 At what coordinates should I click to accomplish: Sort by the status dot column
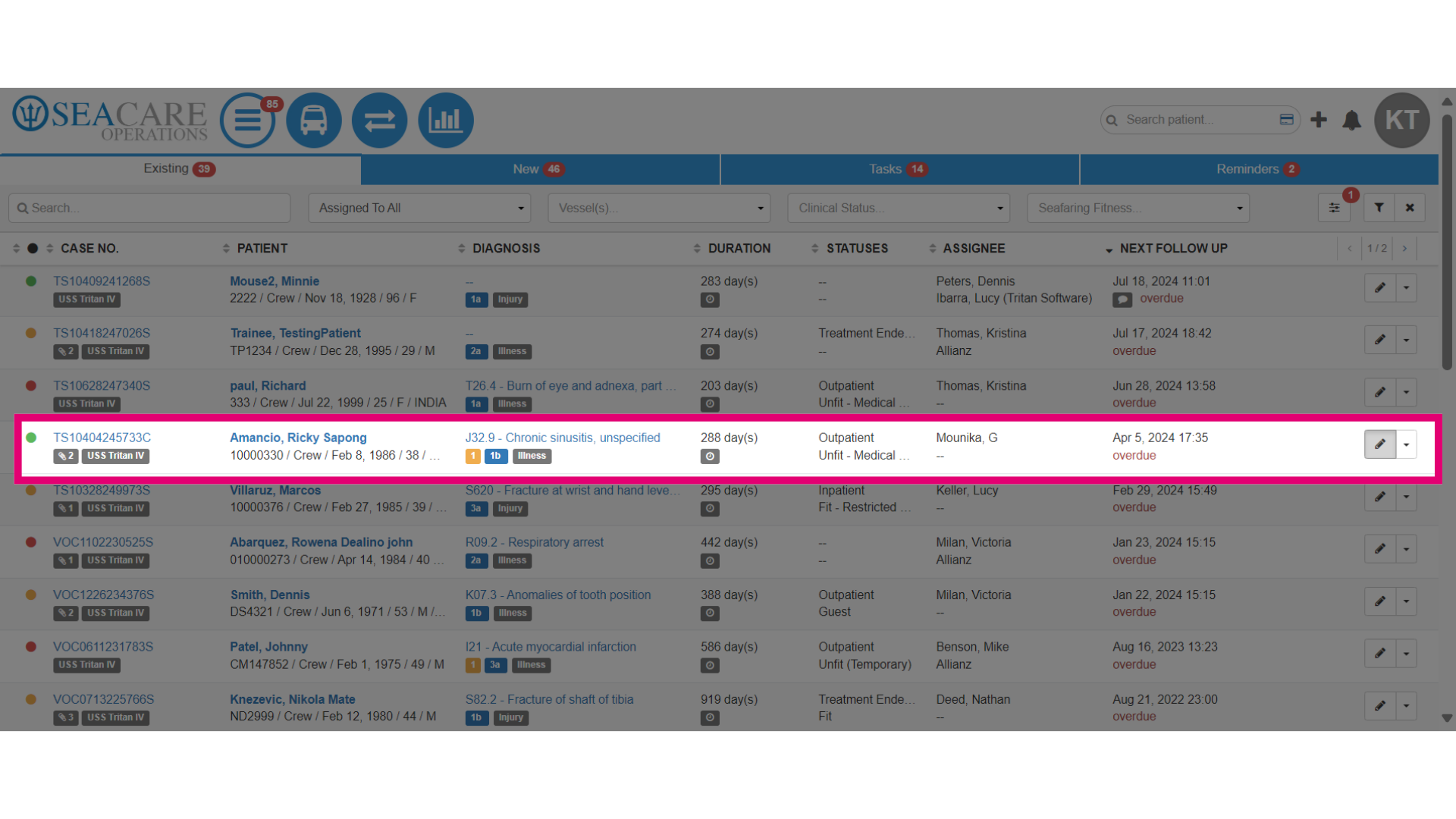[24, 249]
